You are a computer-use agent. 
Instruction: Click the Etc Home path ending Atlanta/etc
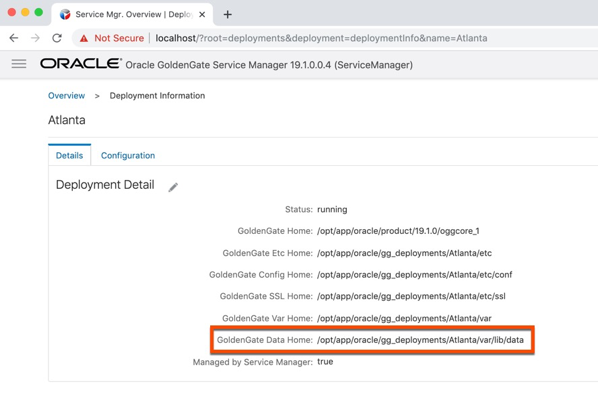(404, 253)
